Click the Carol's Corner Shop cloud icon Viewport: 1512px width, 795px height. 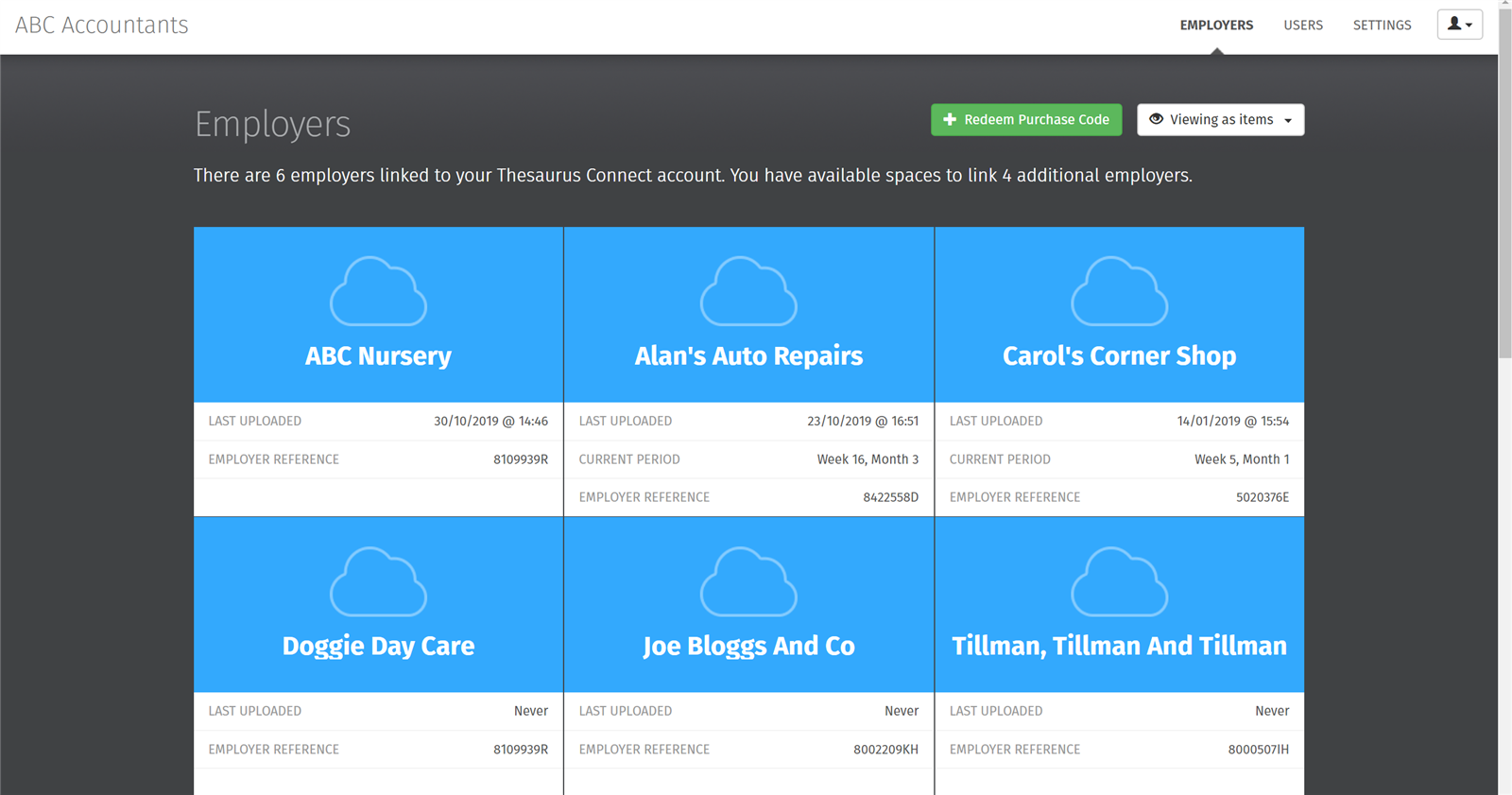(x=1119, y=292)
